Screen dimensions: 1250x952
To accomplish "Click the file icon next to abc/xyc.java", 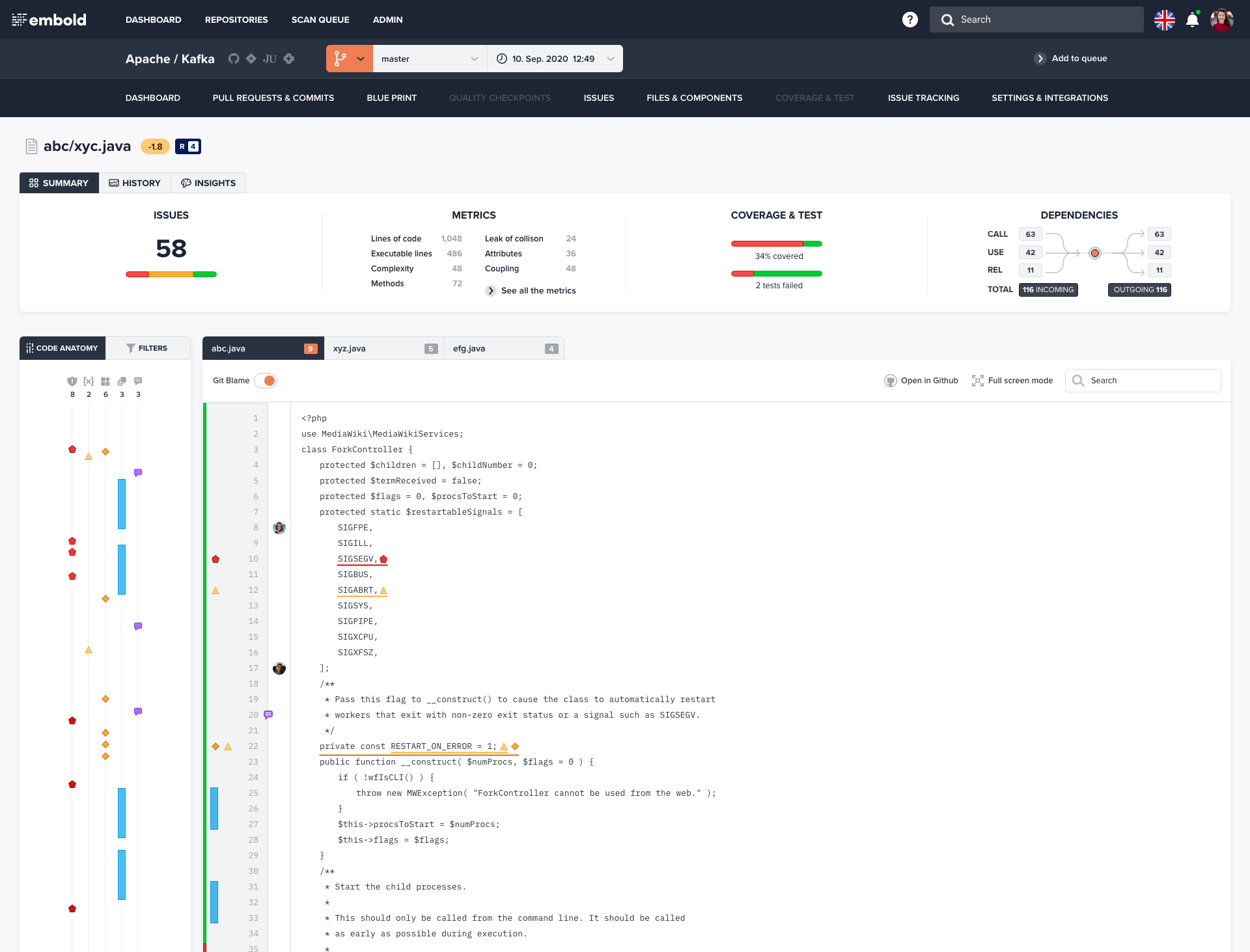I will tap(31, 146).
